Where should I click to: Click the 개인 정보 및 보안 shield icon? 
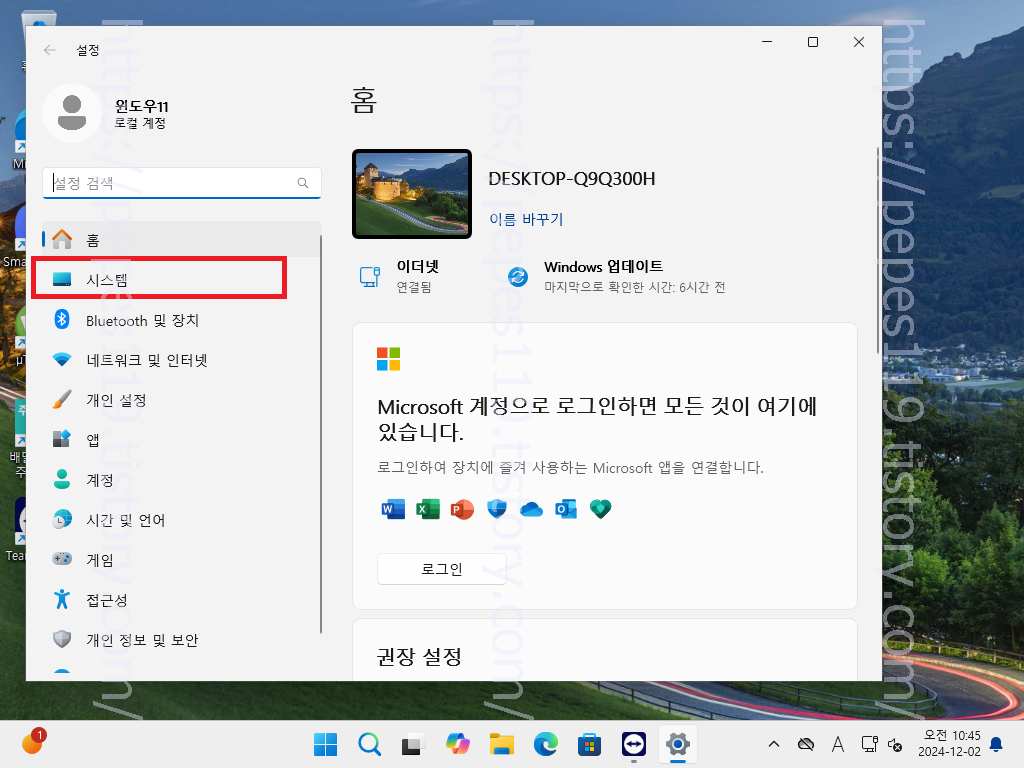pyautogui.click(x=62, y=639)
